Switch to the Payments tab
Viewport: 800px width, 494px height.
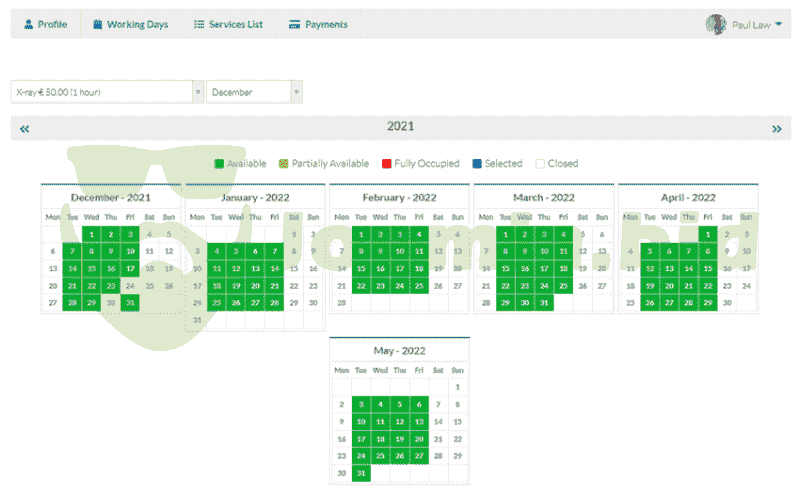click(x=318, y=24)
